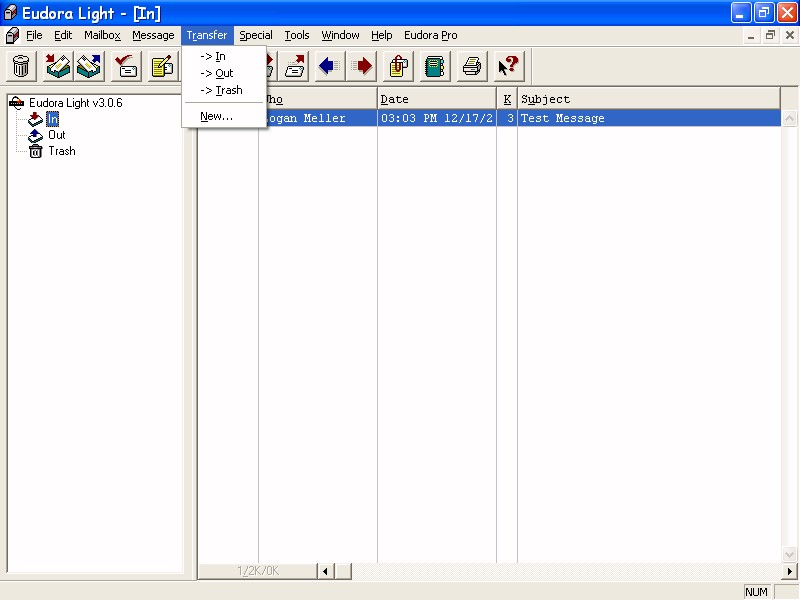Choose 'New...' in the Transfer menu

tap(224, 116)
